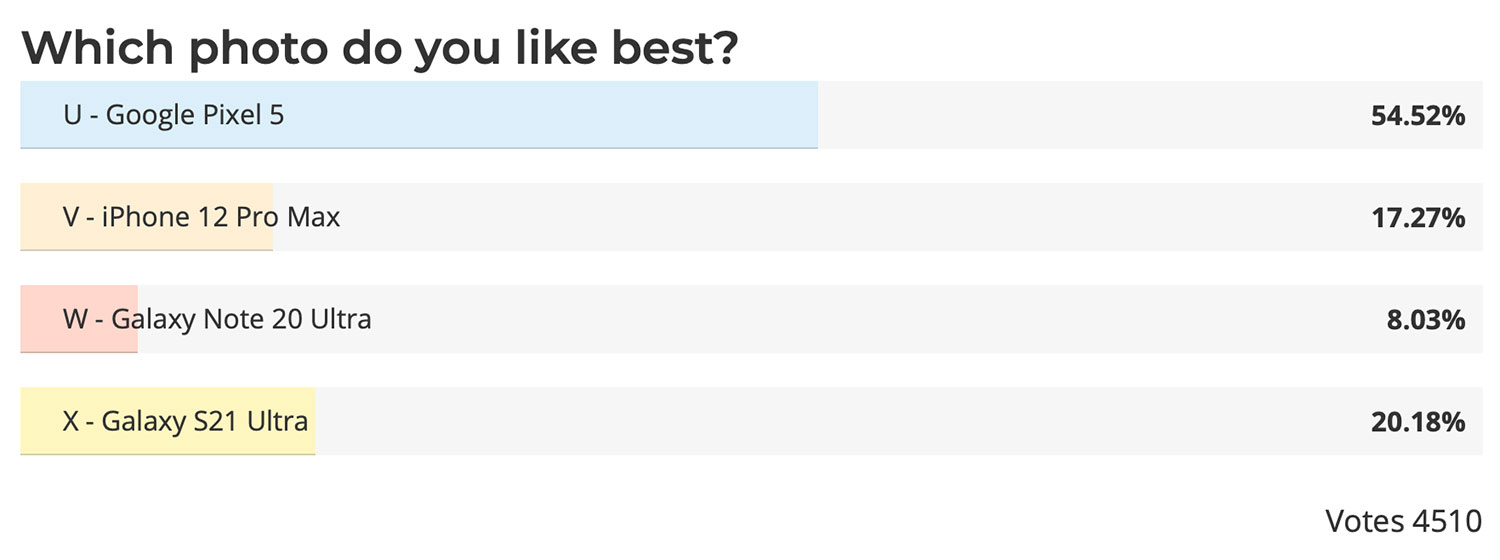
Task: Click the 4510 total vote number
Action: [x=1447, y=521]
